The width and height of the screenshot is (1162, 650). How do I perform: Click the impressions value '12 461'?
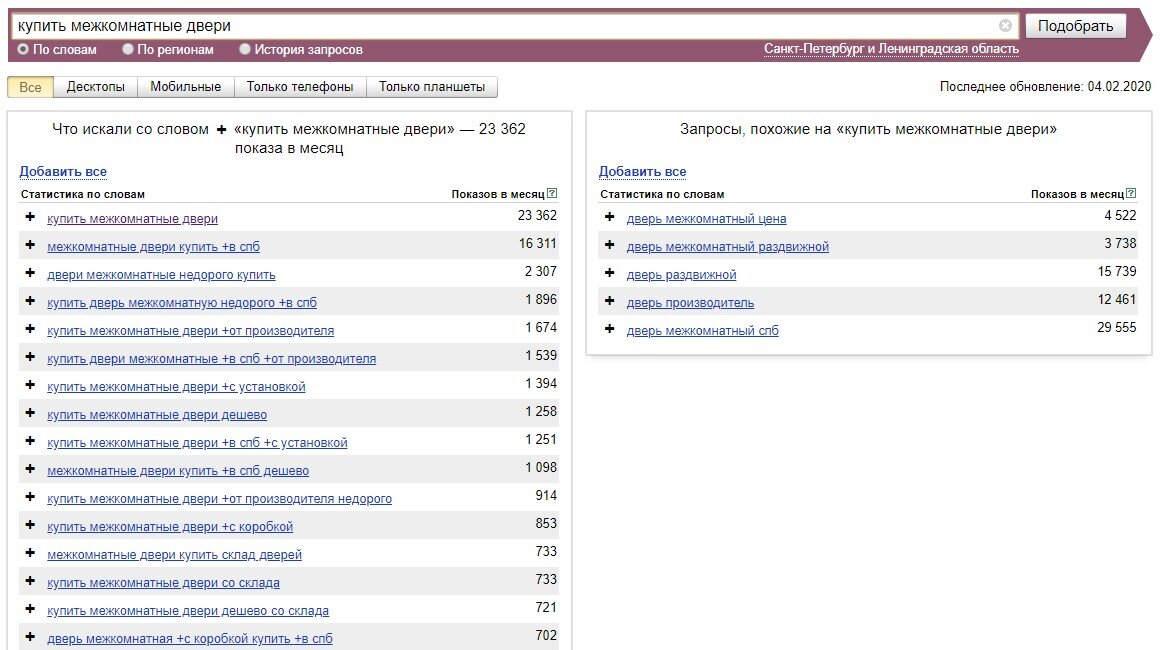click(1117, 299)
